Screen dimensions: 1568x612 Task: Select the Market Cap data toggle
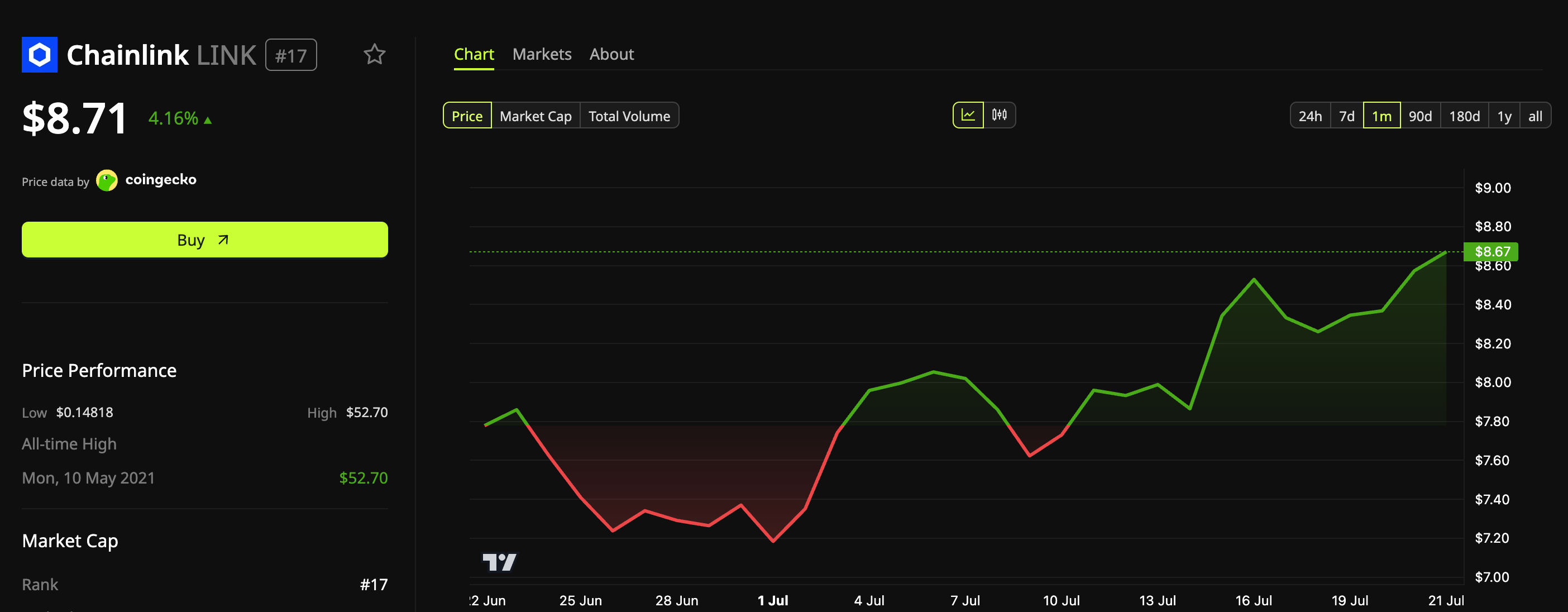536,116
